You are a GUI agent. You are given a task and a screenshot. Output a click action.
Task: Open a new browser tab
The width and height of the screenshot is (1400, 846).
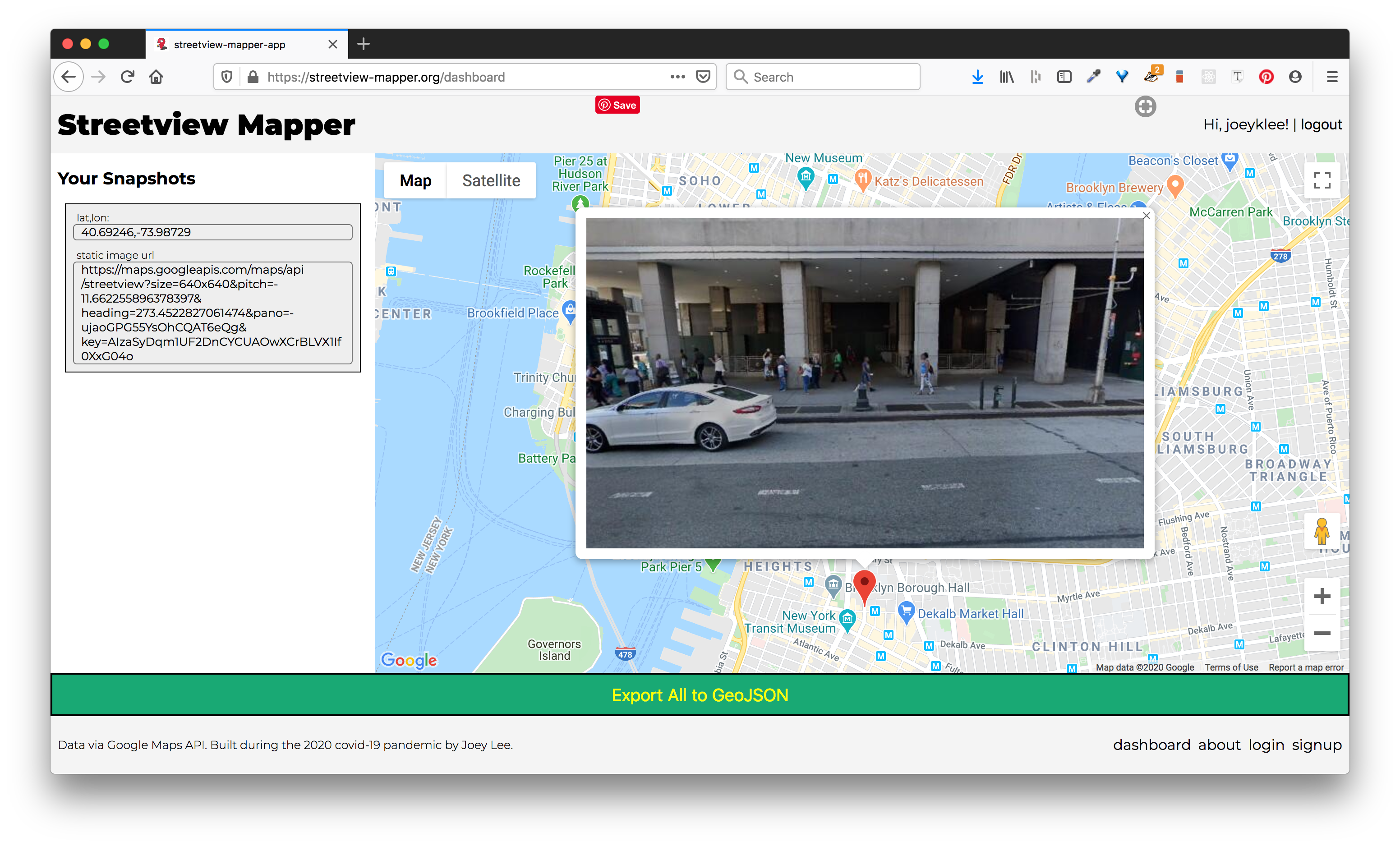364,44
